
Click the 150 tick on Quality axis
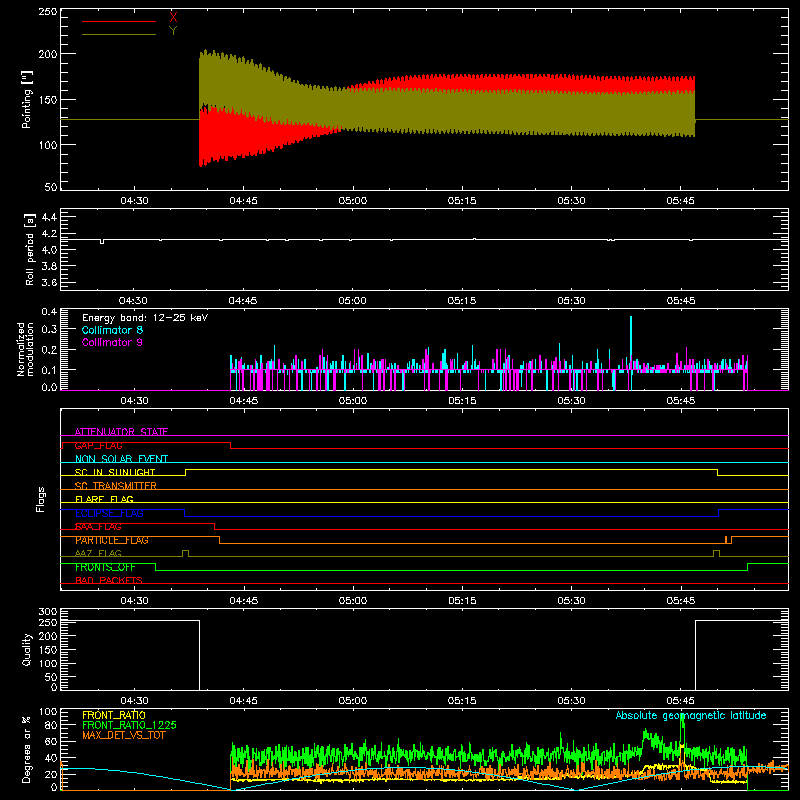[48, 650]
